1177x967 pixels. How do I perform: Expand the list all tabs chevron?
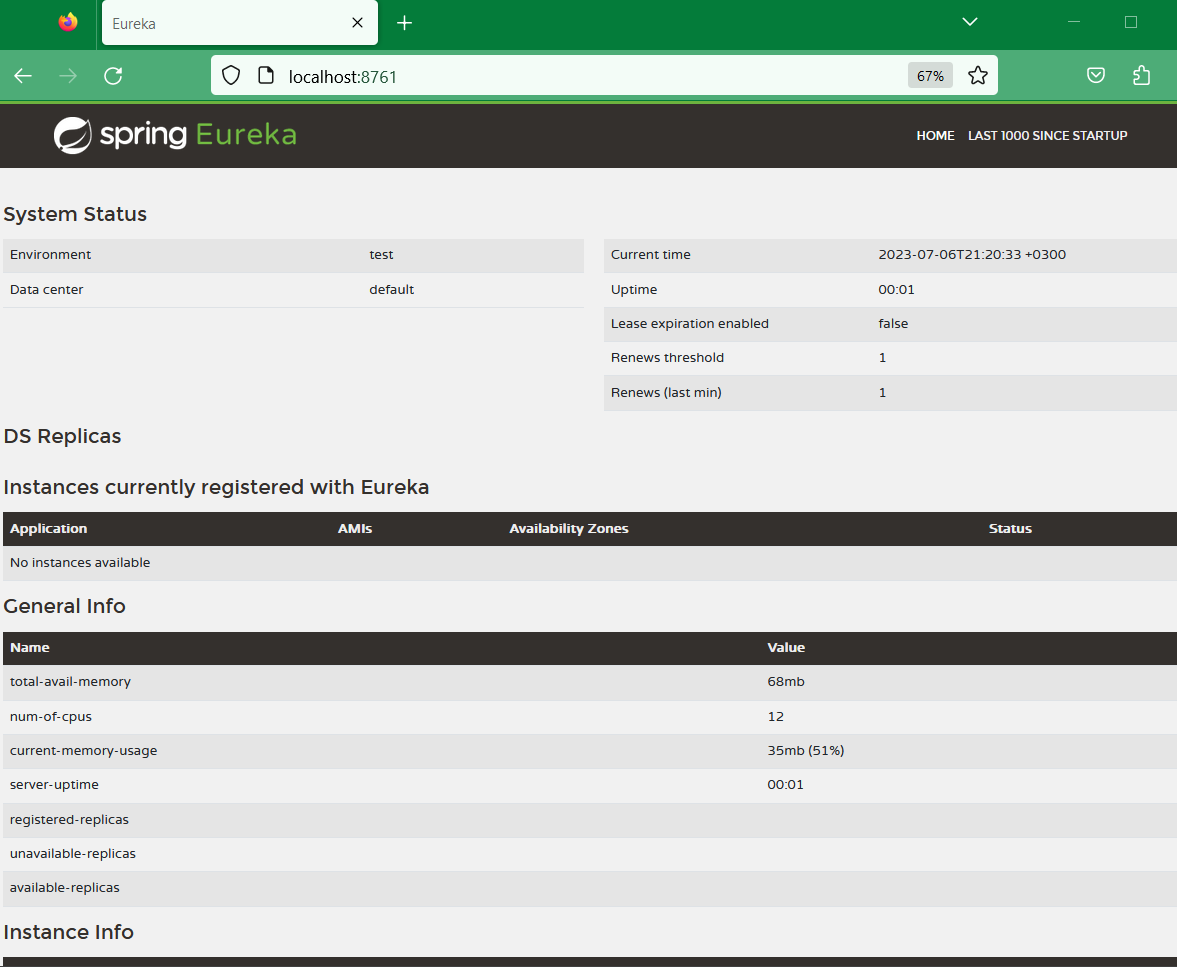tap(969, 22)
